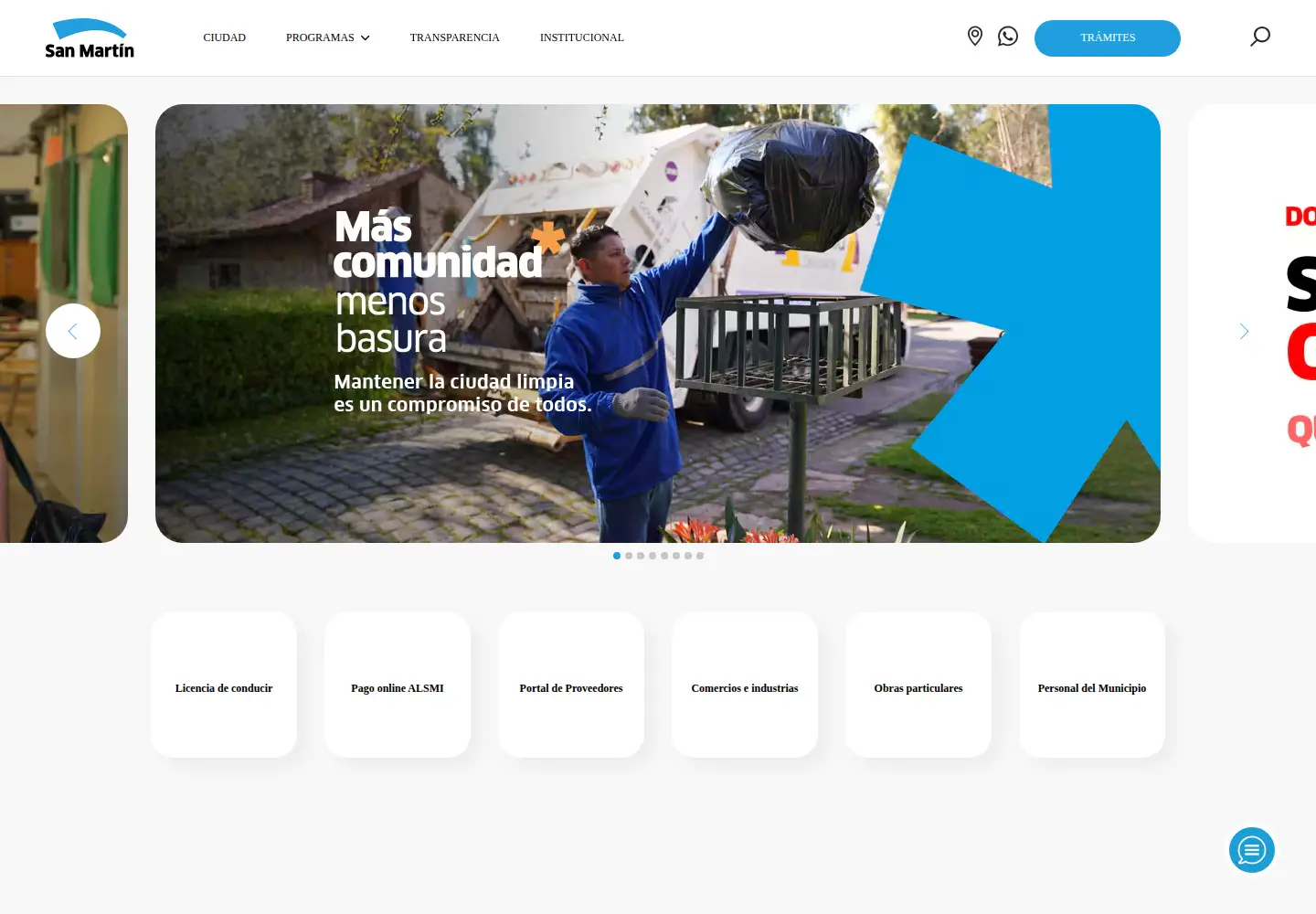
Task: Select the last carousel pagination dot
Action: point(700,556)
